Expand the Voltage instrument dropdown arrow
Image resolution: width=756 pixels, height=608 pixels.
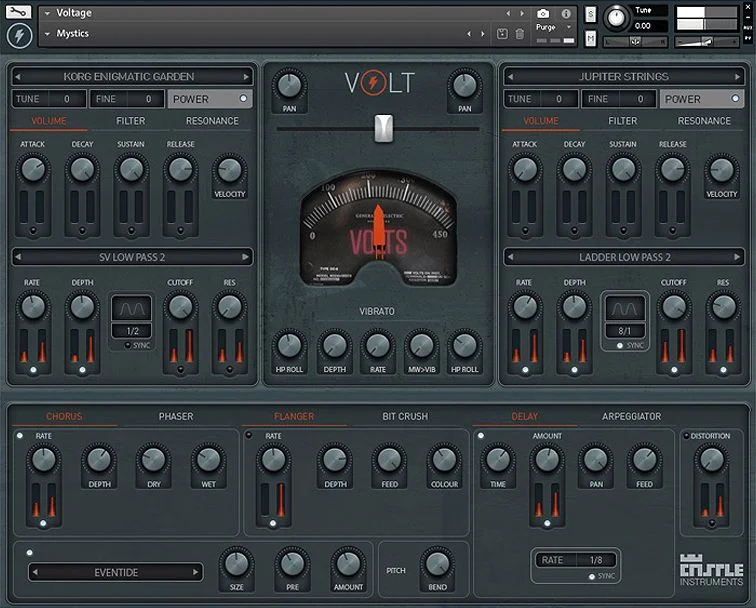pos(47,14)
